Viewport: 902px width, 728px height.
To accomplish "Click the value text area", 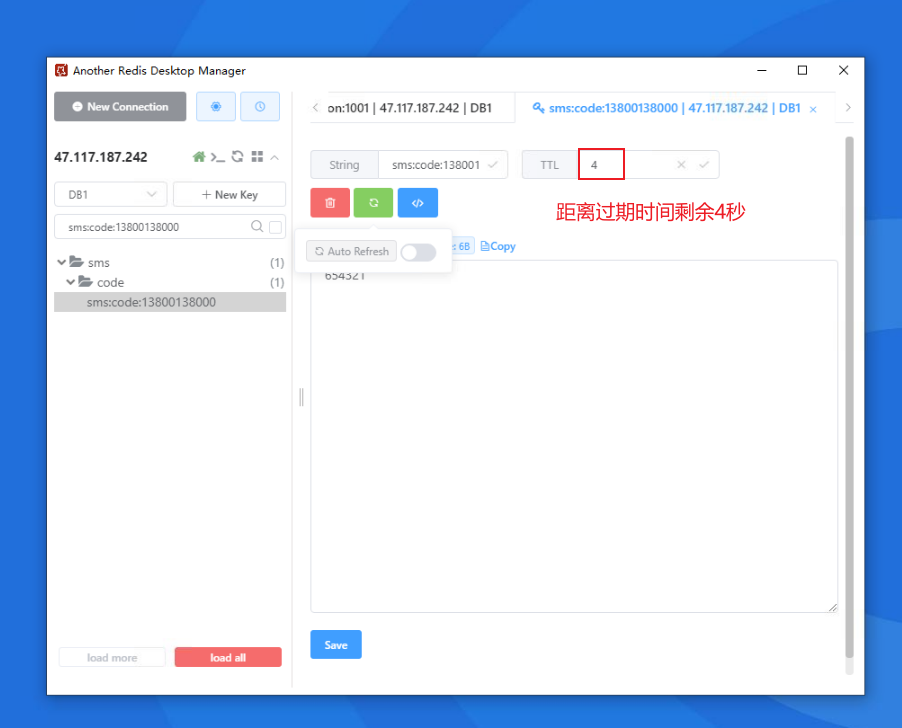I will [x=574, y=436].
